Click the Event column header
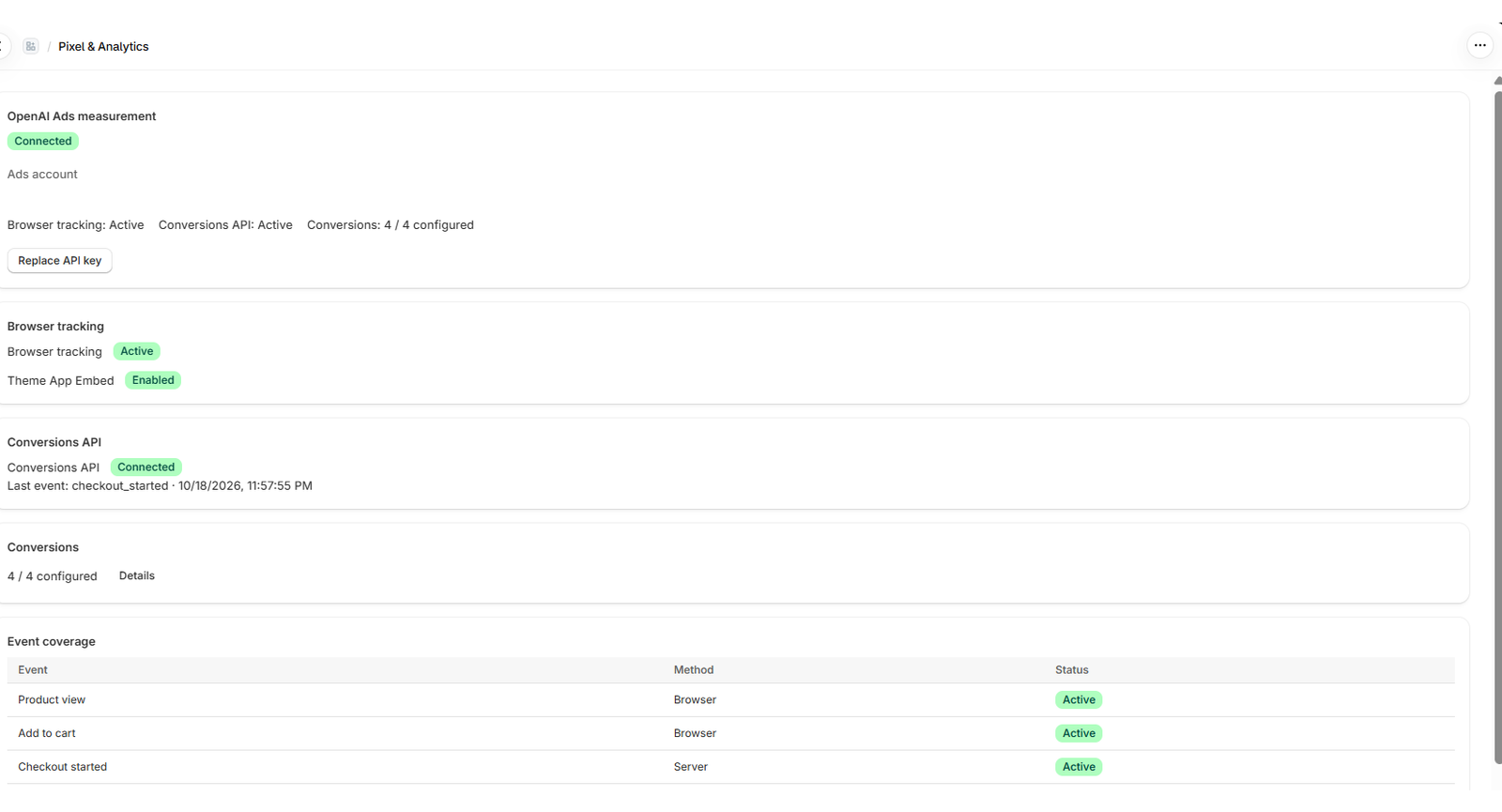The height and width of the screenshot is (812, 1502). [33, 670]
